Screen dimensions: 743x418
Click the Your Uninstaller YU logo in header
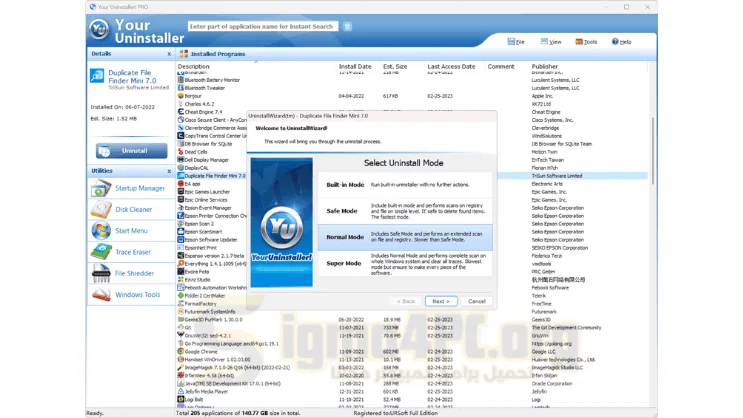[100, 29]
